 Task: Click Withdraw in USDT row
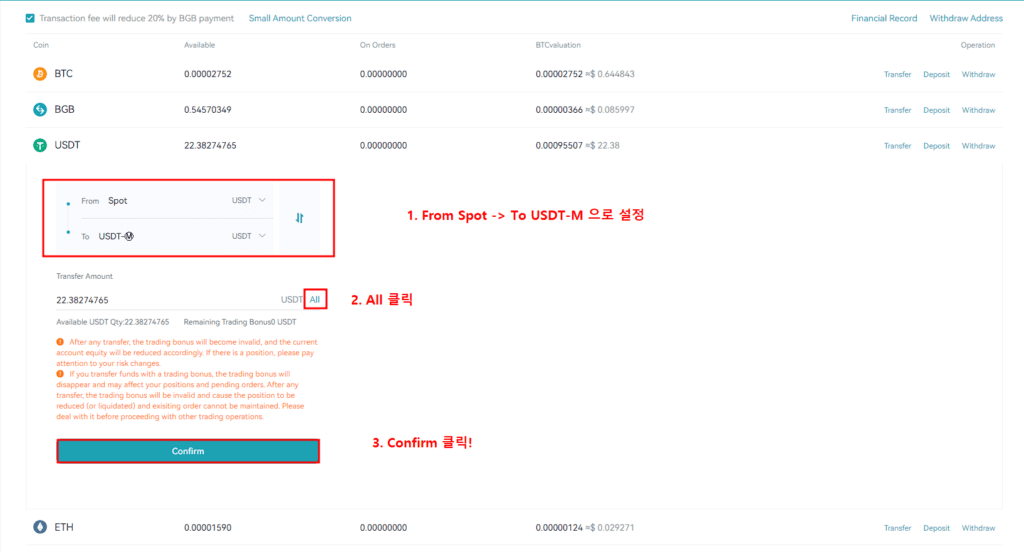978,146
